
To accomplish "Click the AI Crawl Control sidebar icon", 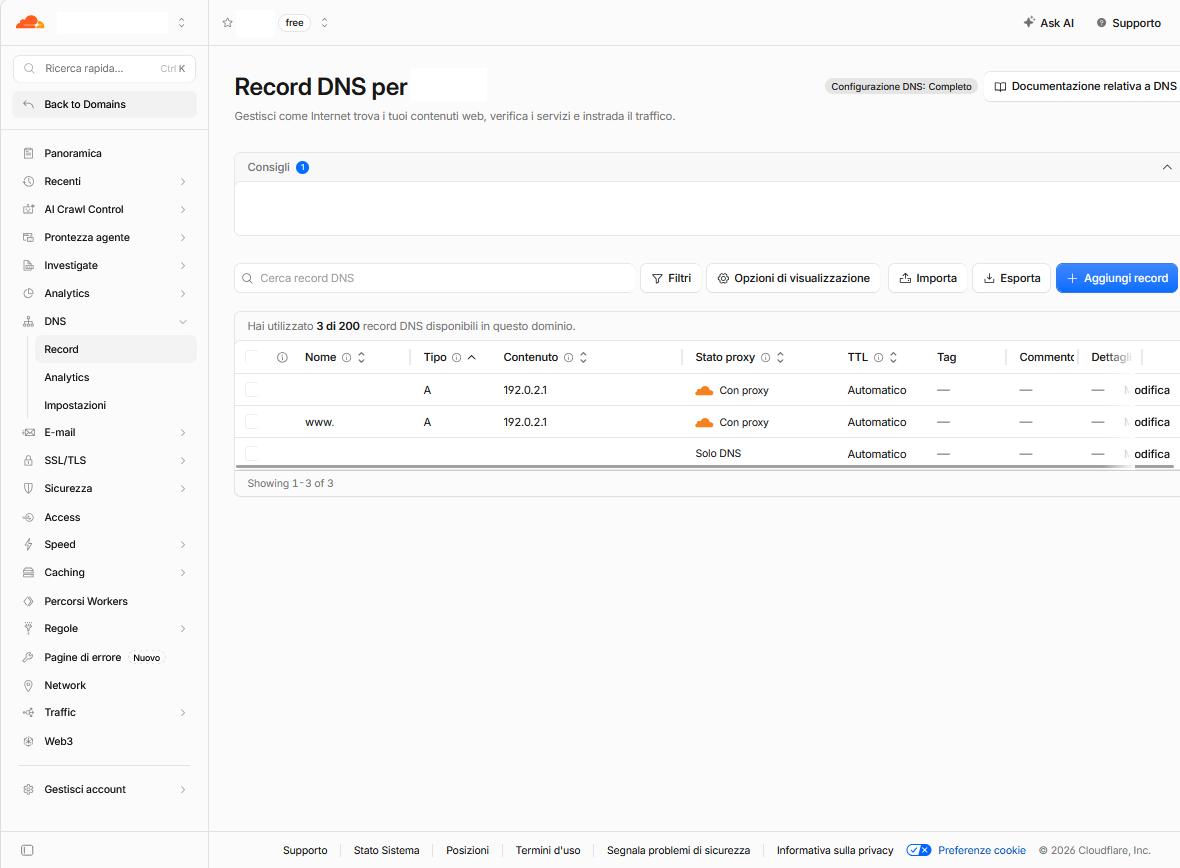I will coord(29,209).
